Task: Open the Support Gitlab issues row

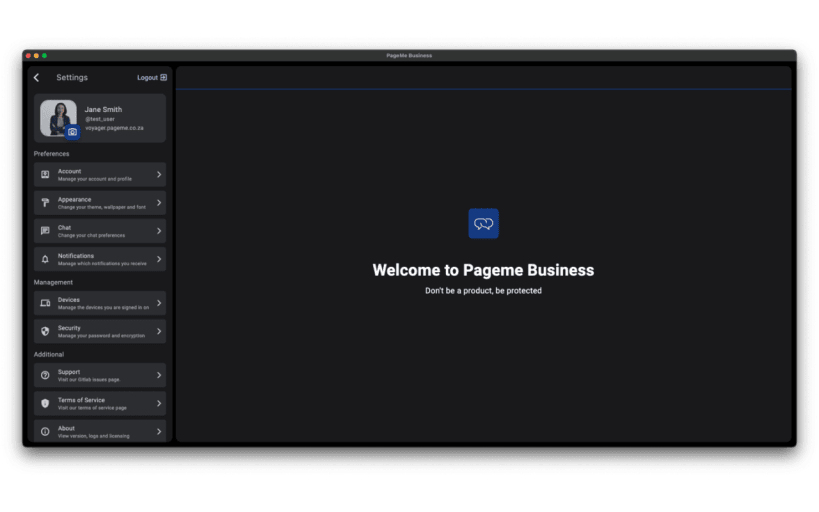Action: pos(100,375)
